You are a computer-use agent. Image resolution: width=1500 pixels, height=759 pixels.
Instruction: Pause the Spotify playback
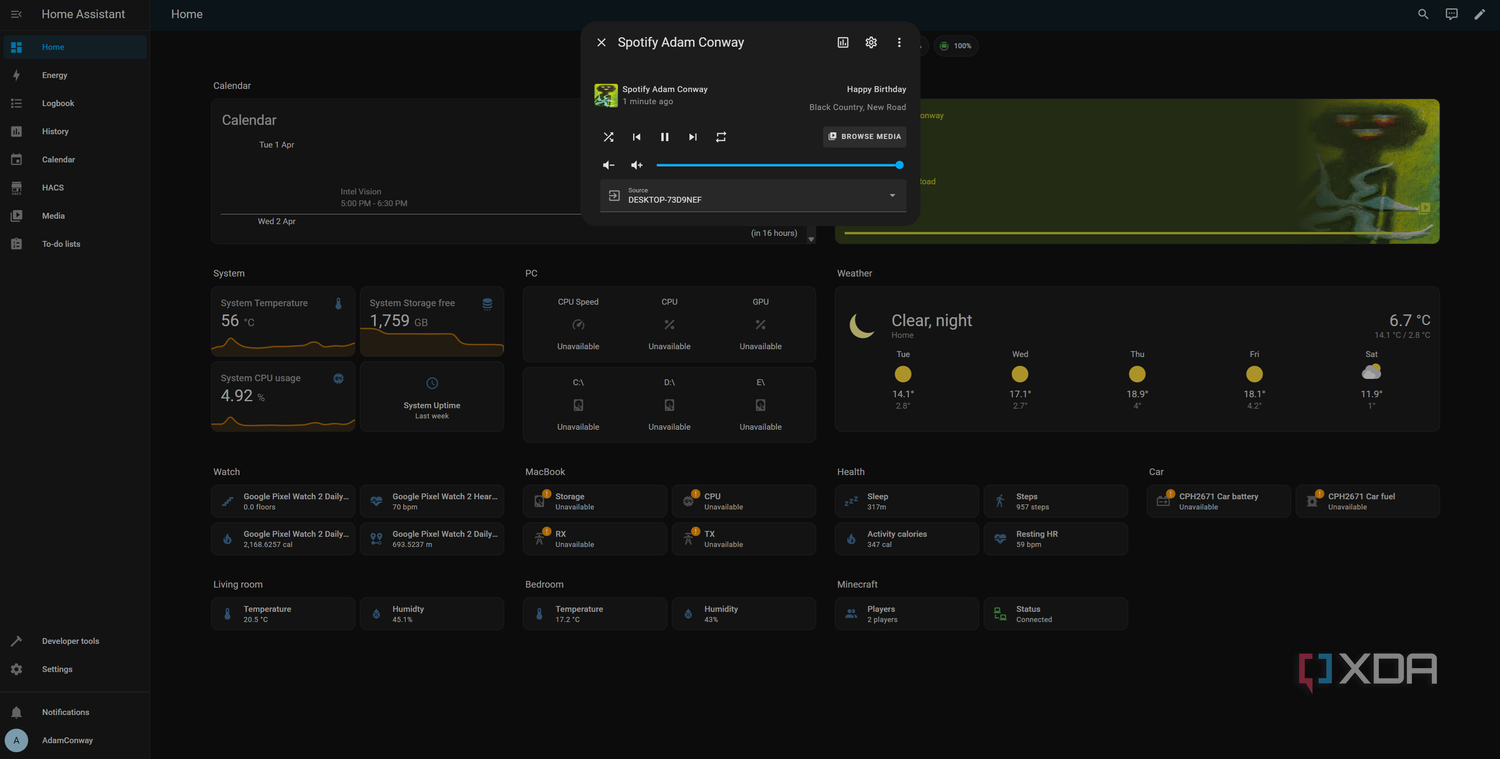(x=664, y=137)
